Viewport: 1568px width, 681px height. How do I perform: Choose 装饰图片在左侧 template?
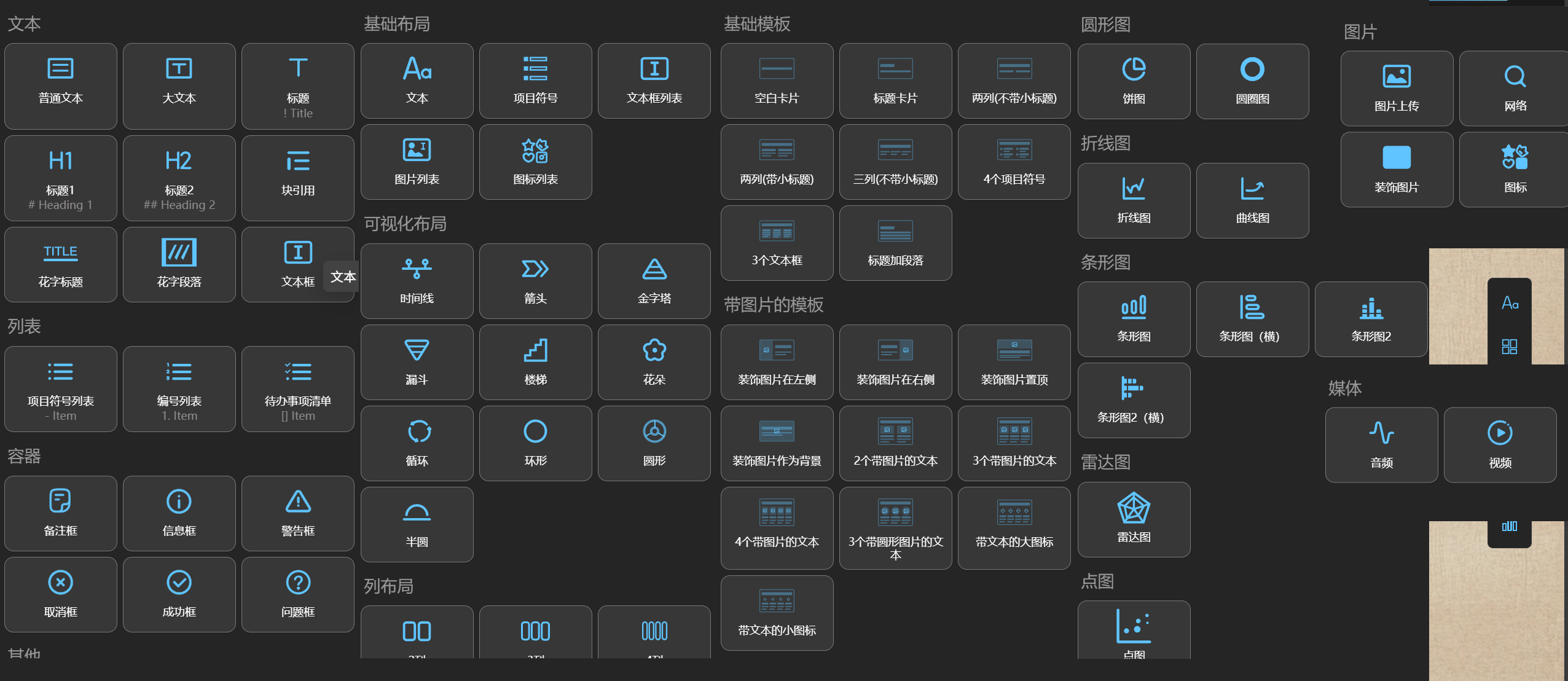(x=777, y=362)
